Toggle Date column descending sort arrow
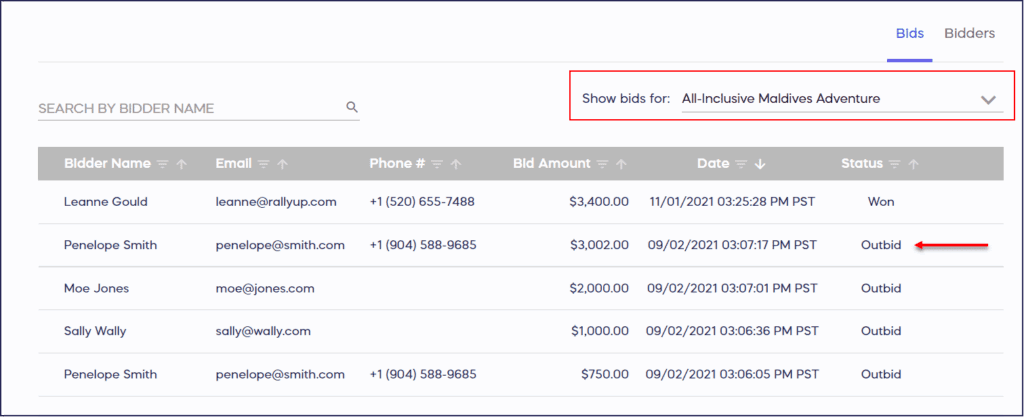This screenshot has height=417, width=1024. [x=759, y=164]
